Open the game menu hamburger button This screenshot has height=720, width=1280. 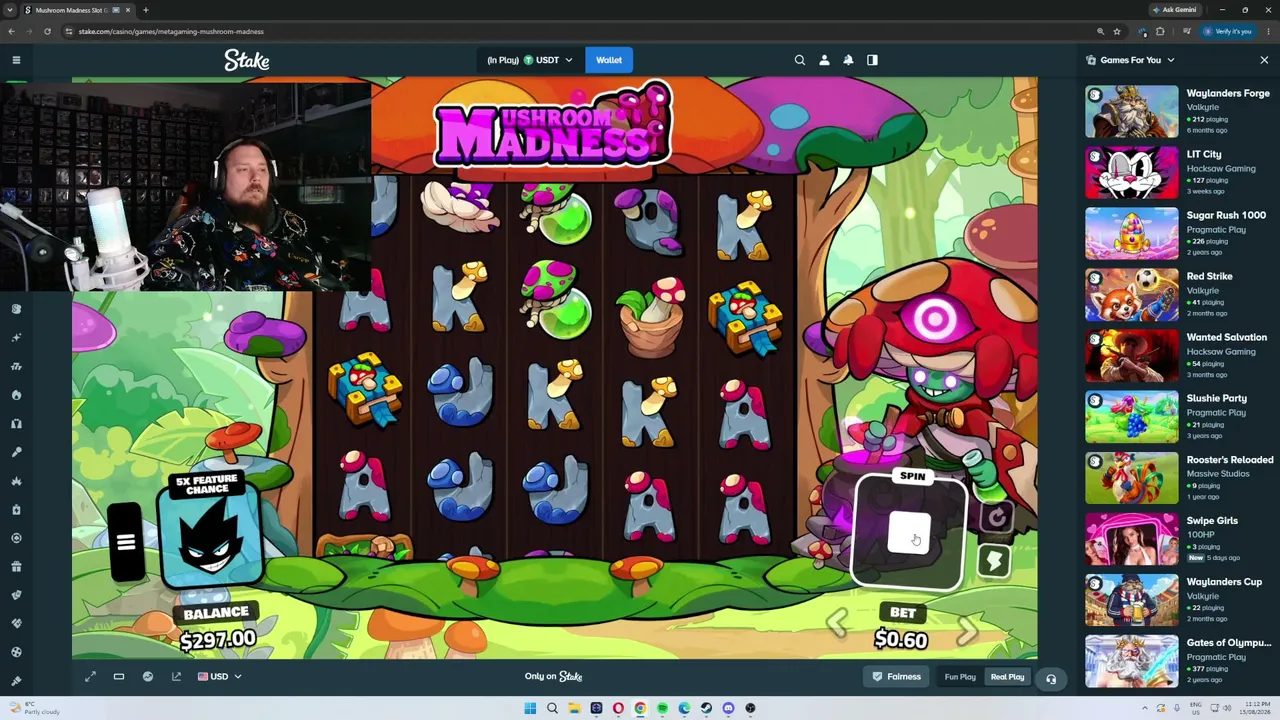tap(126, 542)
